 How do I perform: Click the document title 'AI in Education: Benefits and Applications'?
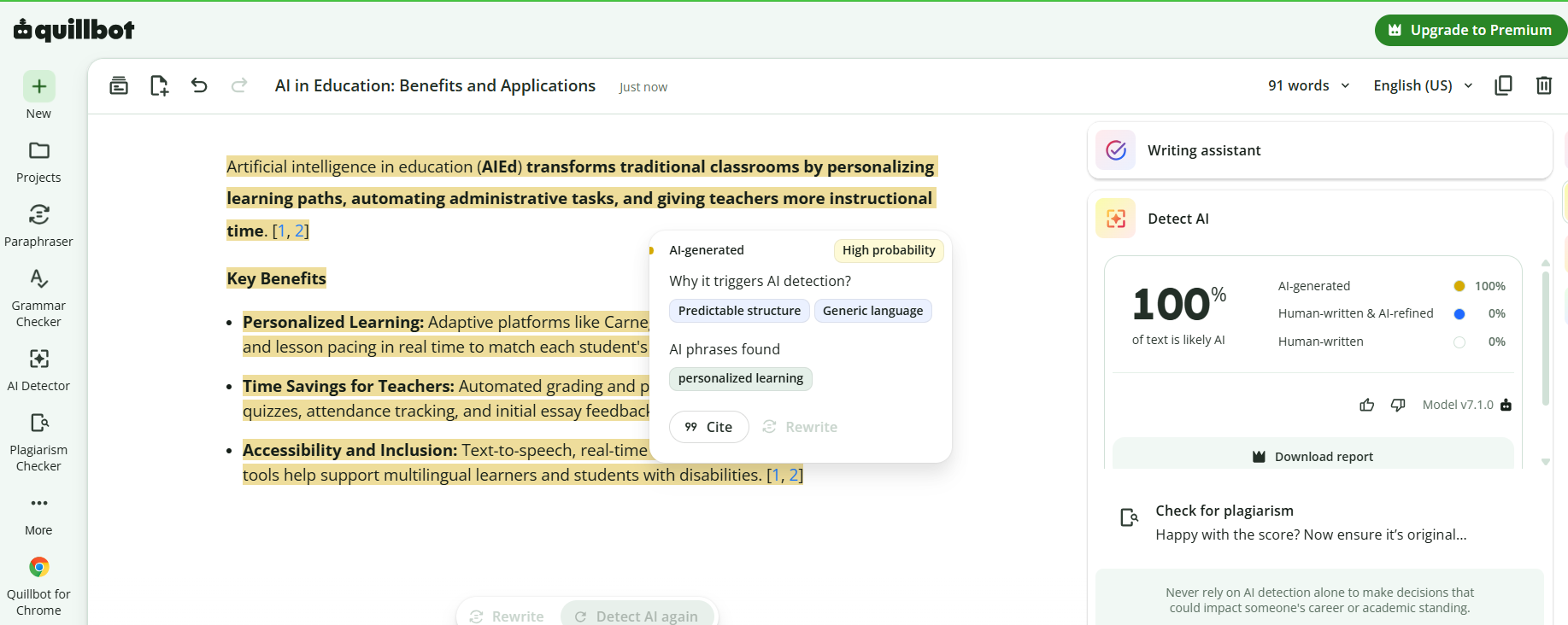coord(435,85)
